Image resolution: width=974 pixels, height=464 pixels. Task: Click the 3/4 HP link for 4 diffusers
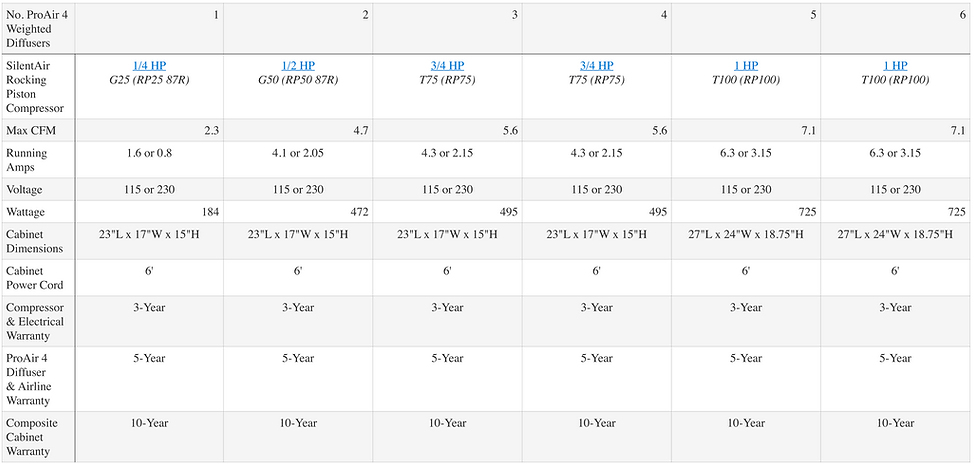click(596, 65)
